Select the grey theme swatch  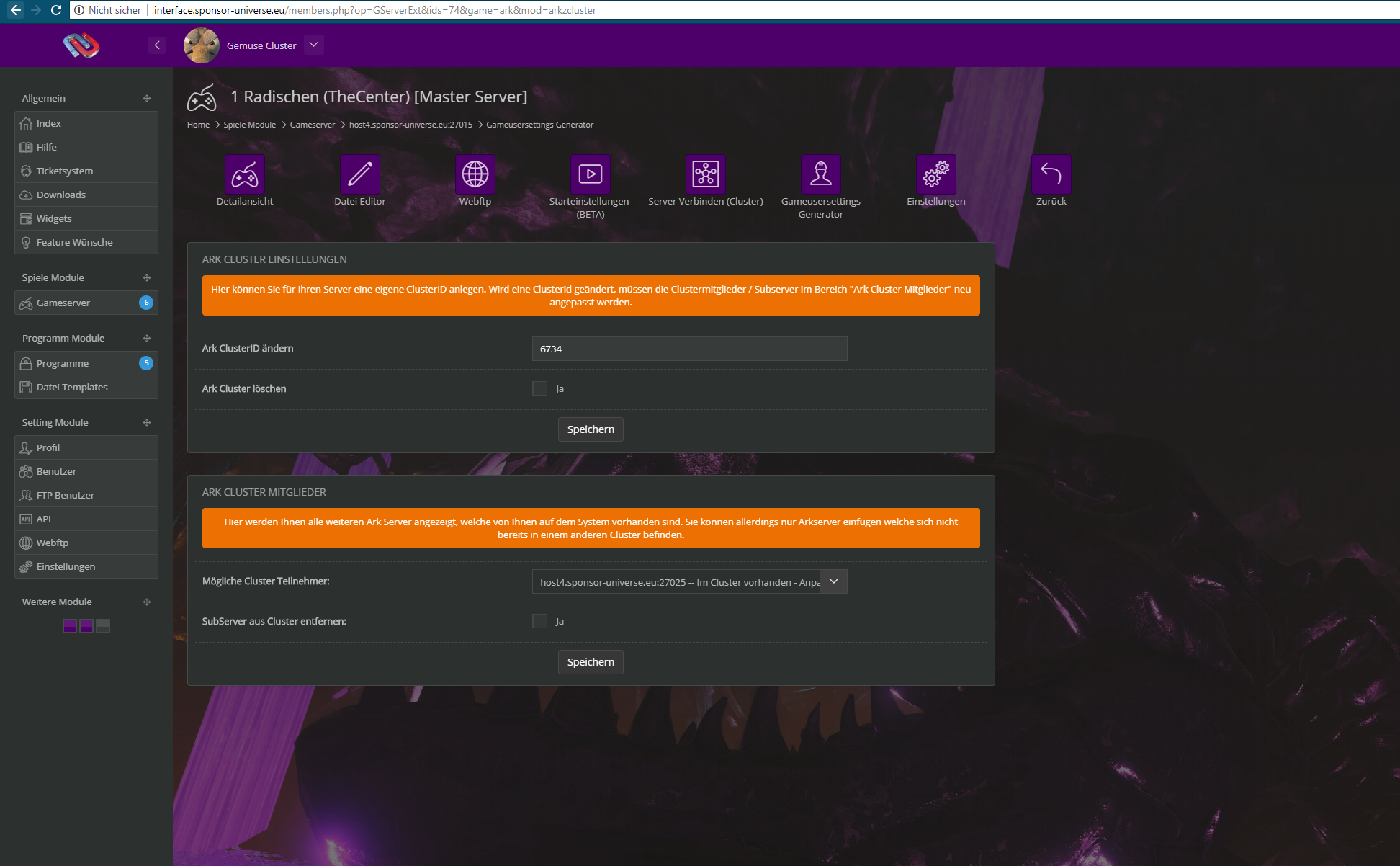click(103, 626)
